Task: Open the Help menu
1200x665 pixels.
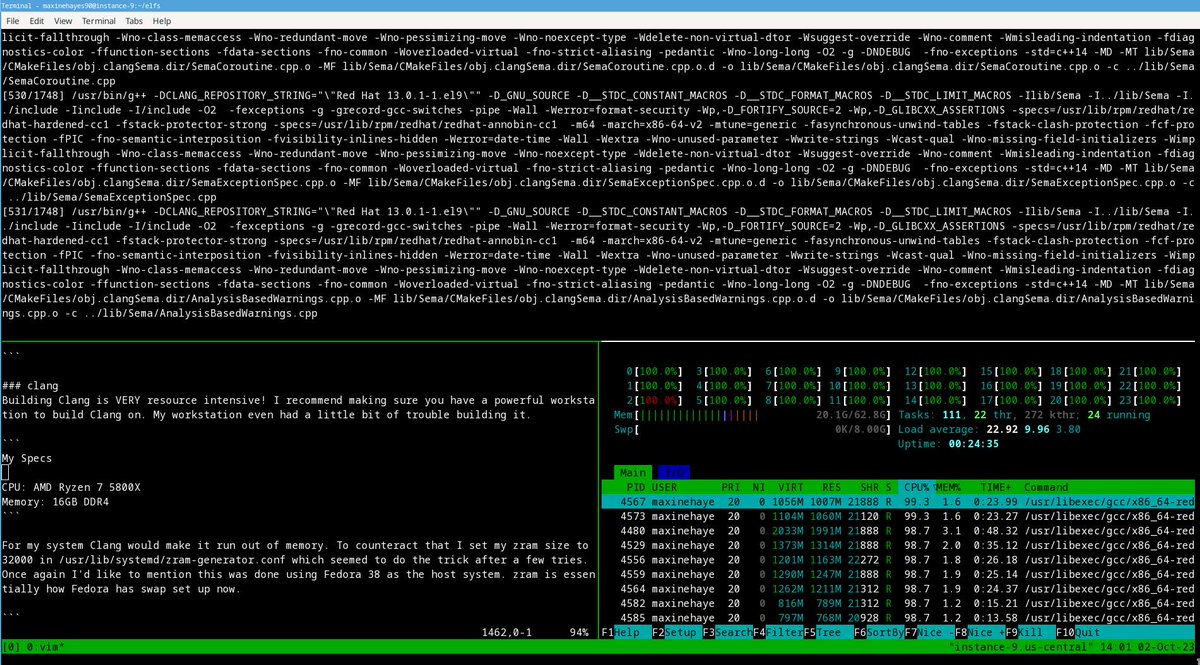Action: (x=162, y=20)
